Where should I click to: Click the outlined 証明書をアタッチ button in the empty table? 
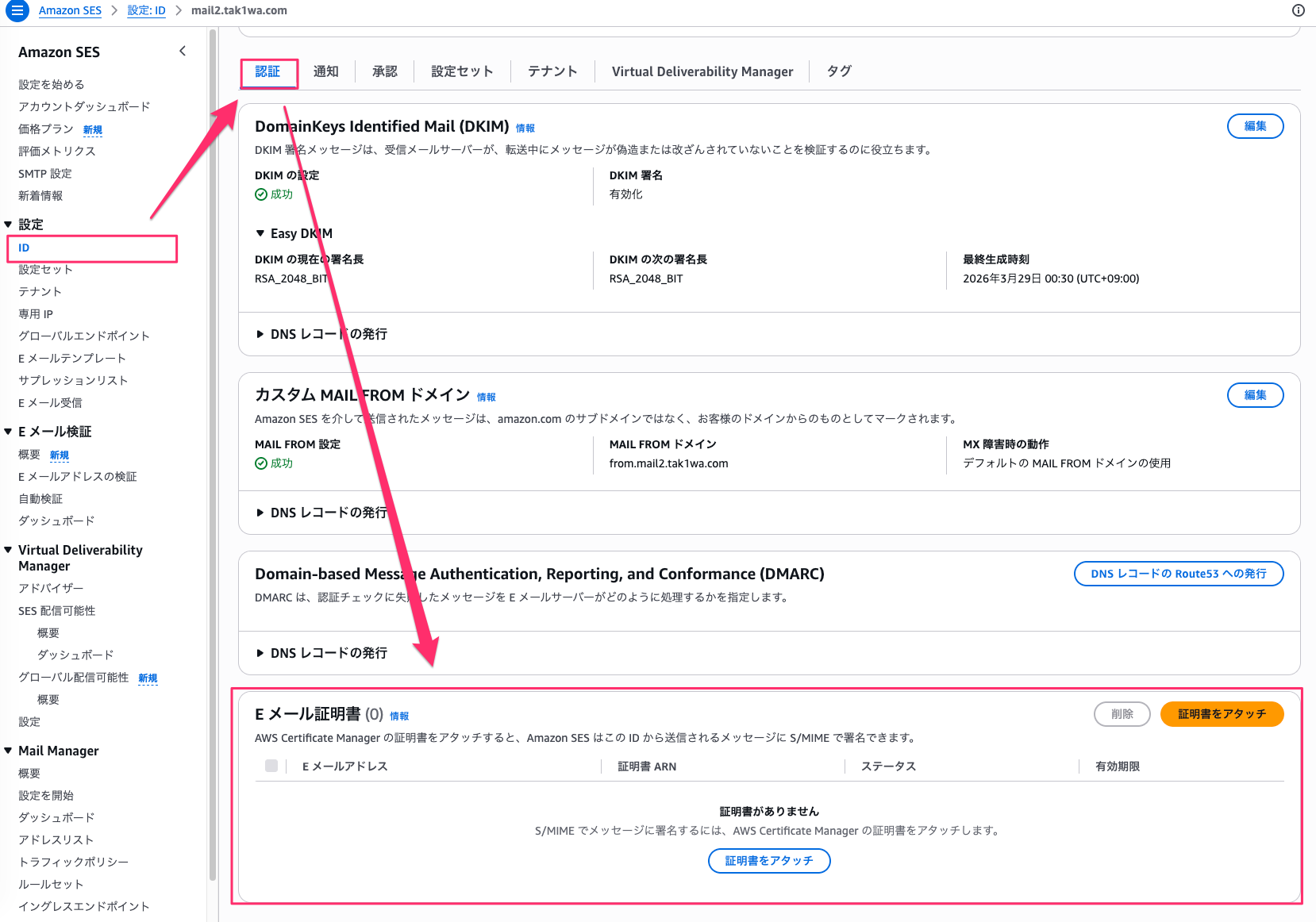769,861
